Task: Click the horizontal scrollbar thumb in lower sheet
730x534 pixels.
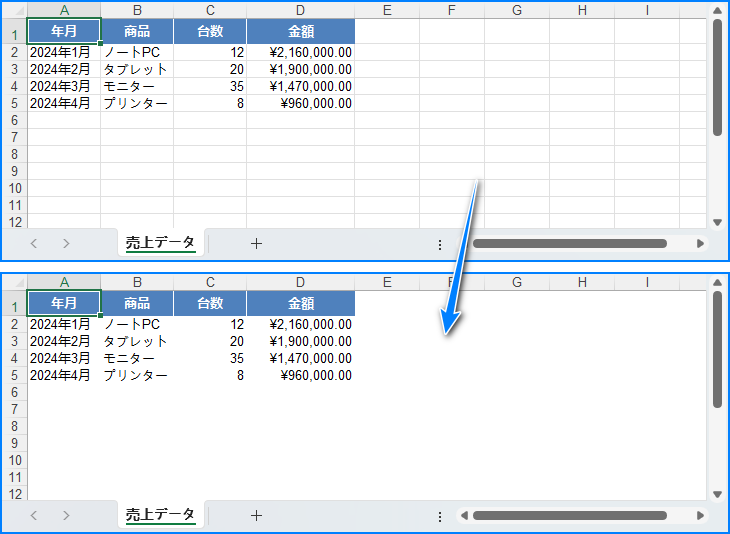Action: 570,515
